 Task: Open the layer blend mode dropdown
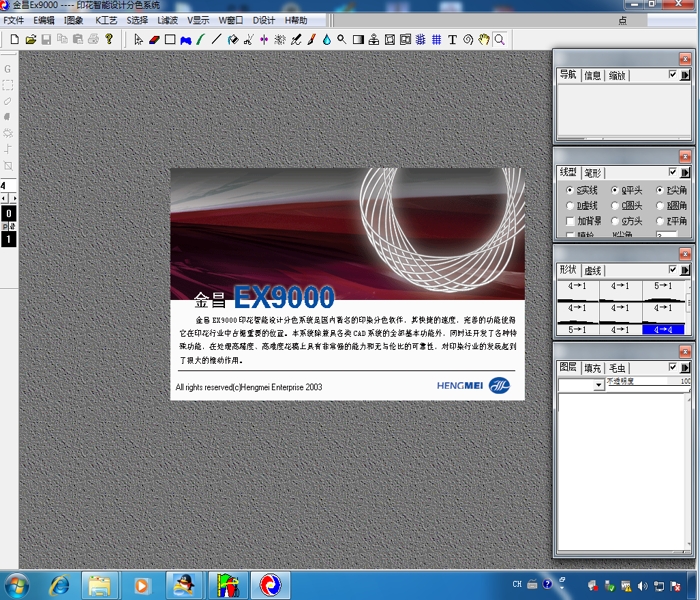(598, 384)
